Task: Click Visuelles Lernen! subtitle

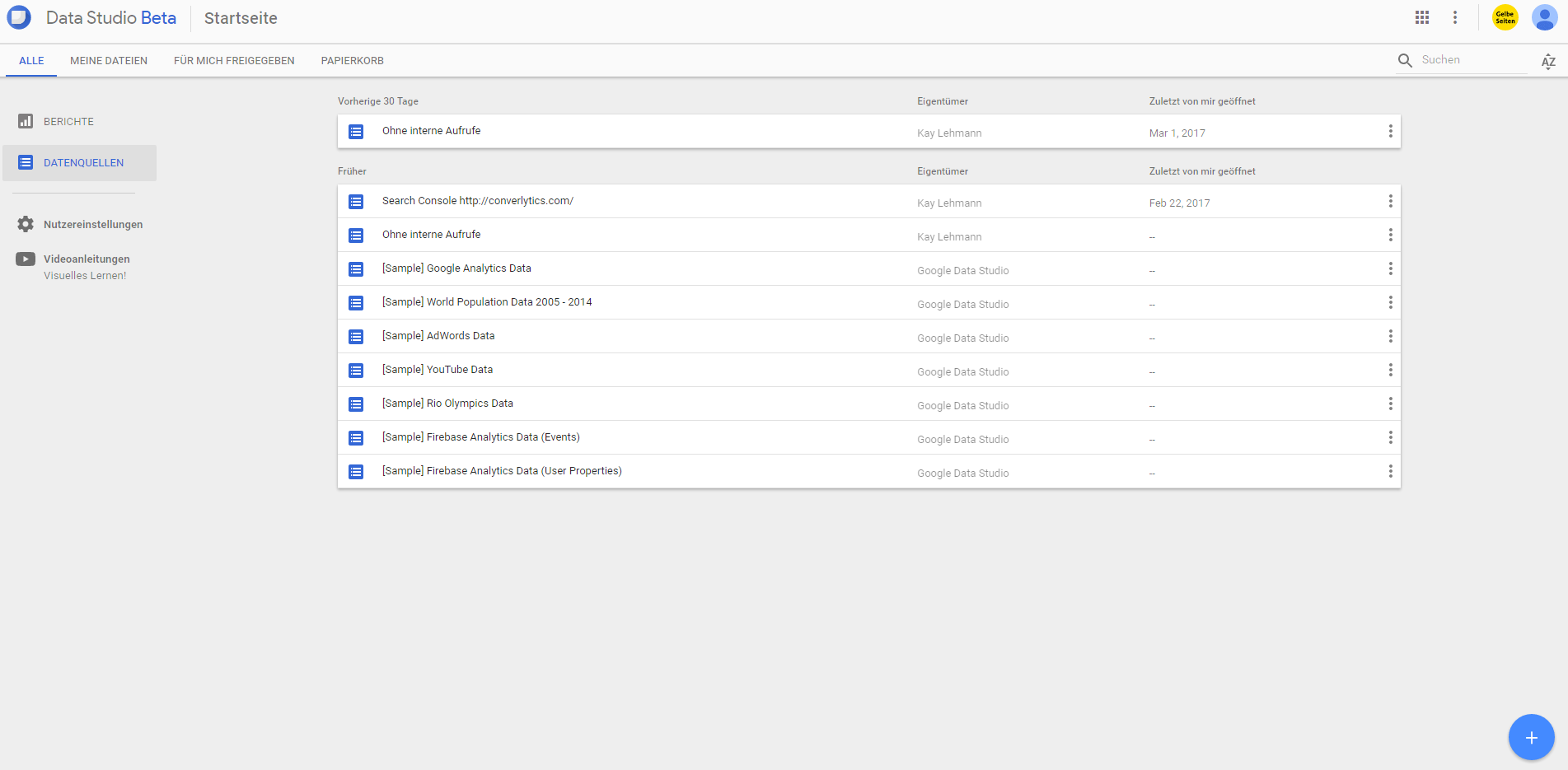Action: [x=85, y=276]
